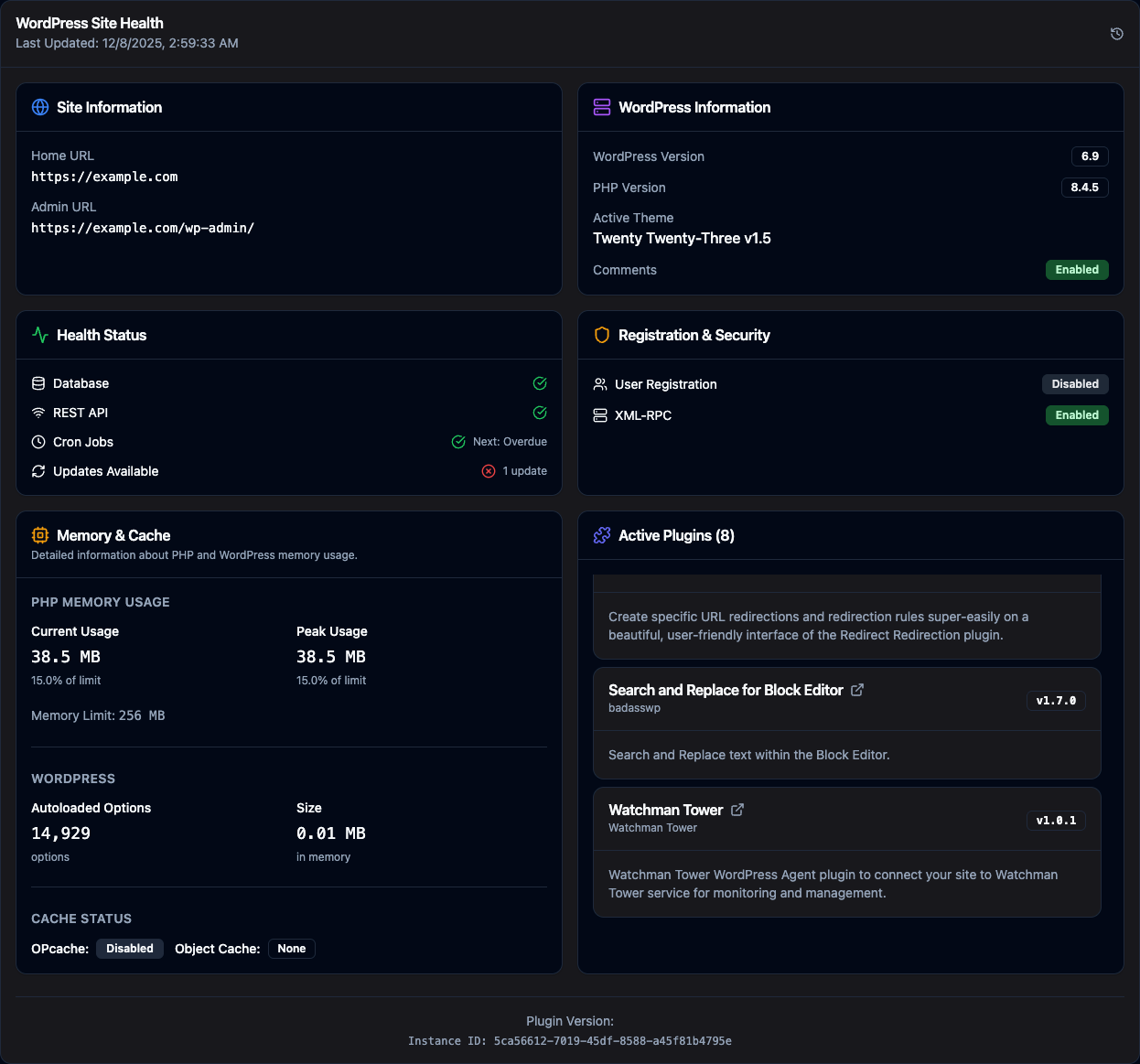Click the user icon next to User Registration
The width and height of the screenshot is (1140, 1064).
pyautogui.click(x=600, y=384)
